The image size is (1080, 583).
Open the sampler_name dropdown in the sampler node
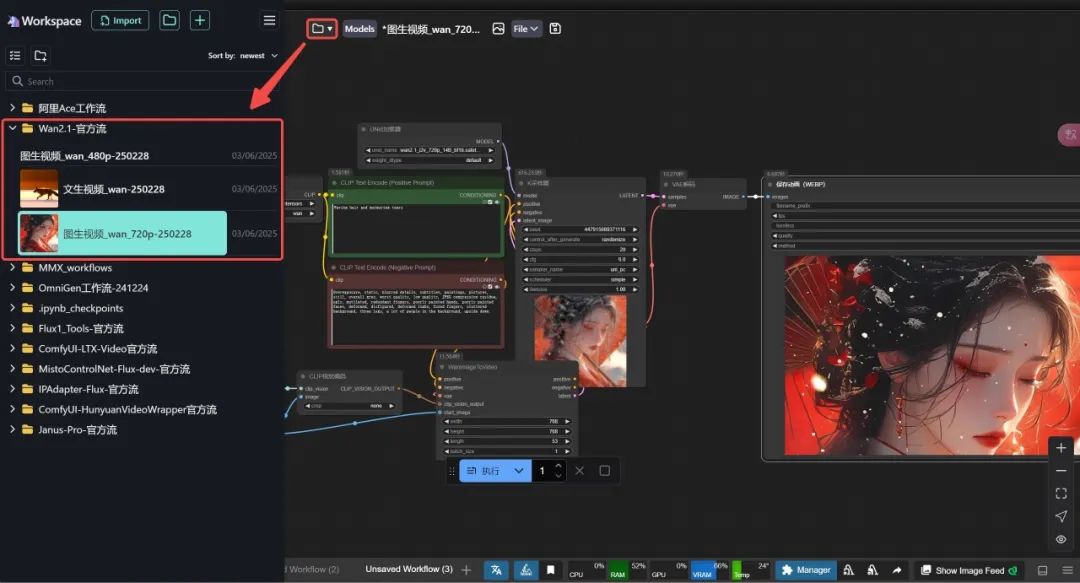click(581, 269)
